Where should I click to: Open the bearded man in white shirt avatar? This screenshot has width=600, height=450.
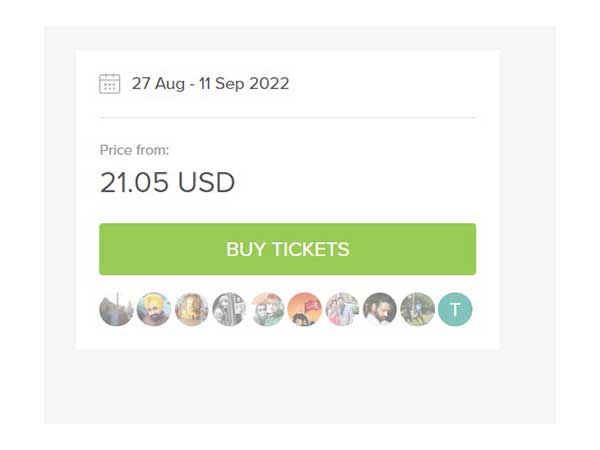tap(380, 309)
